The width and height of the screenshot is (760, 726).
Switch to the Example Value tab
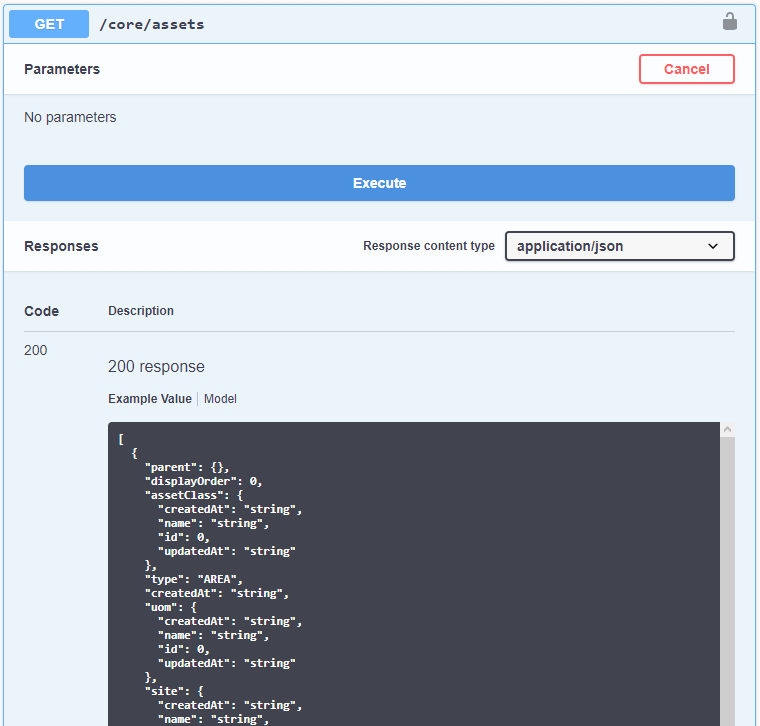point(149,399)
